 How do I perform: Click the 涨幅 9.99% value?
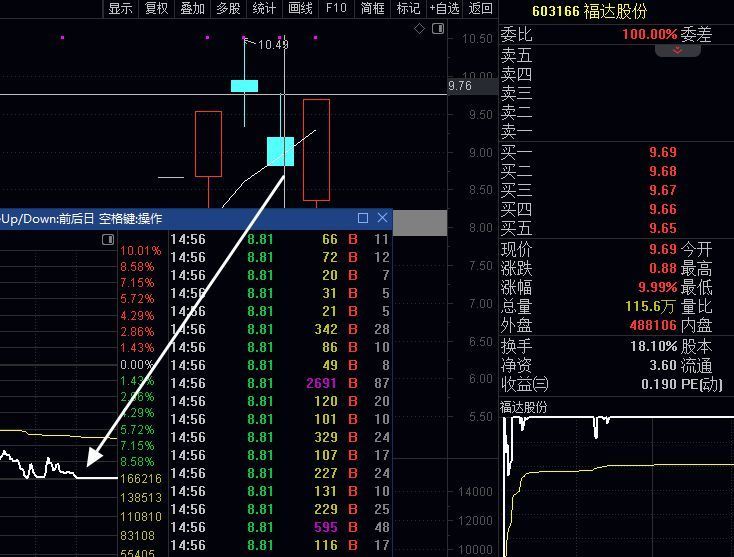(658, 287)
